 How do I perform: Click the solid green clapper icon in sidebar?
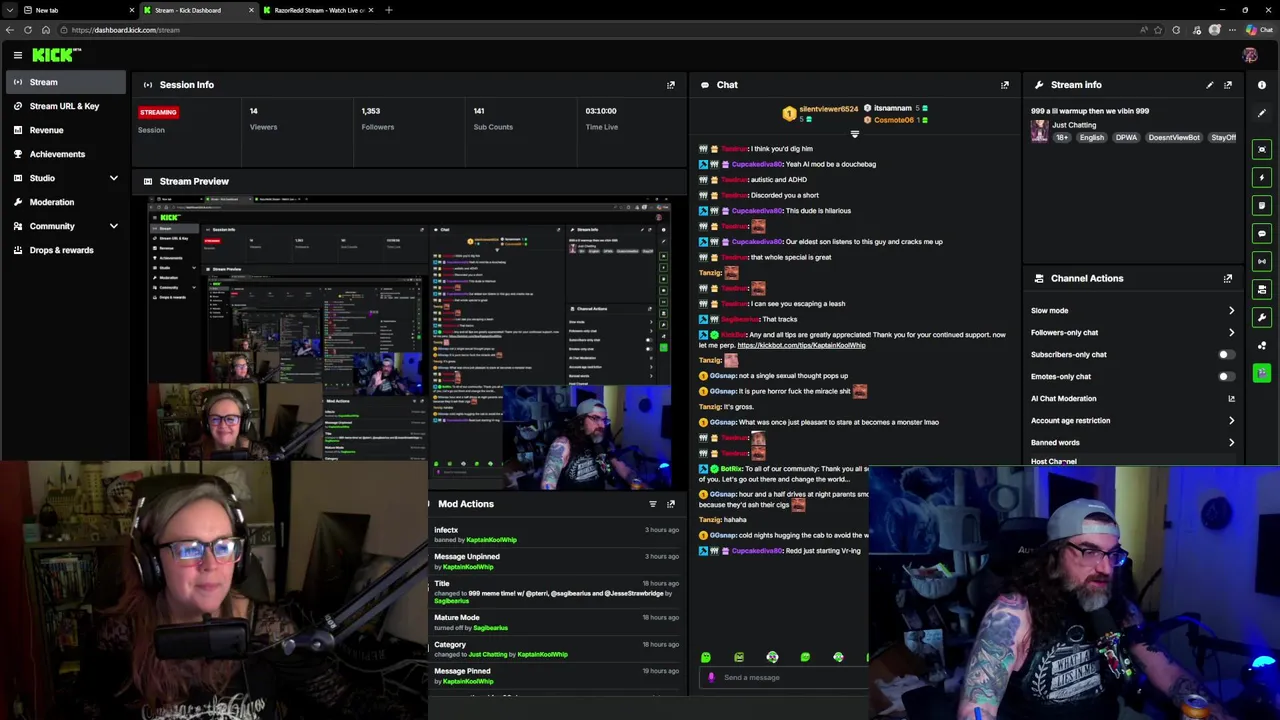click(1262, 373)
